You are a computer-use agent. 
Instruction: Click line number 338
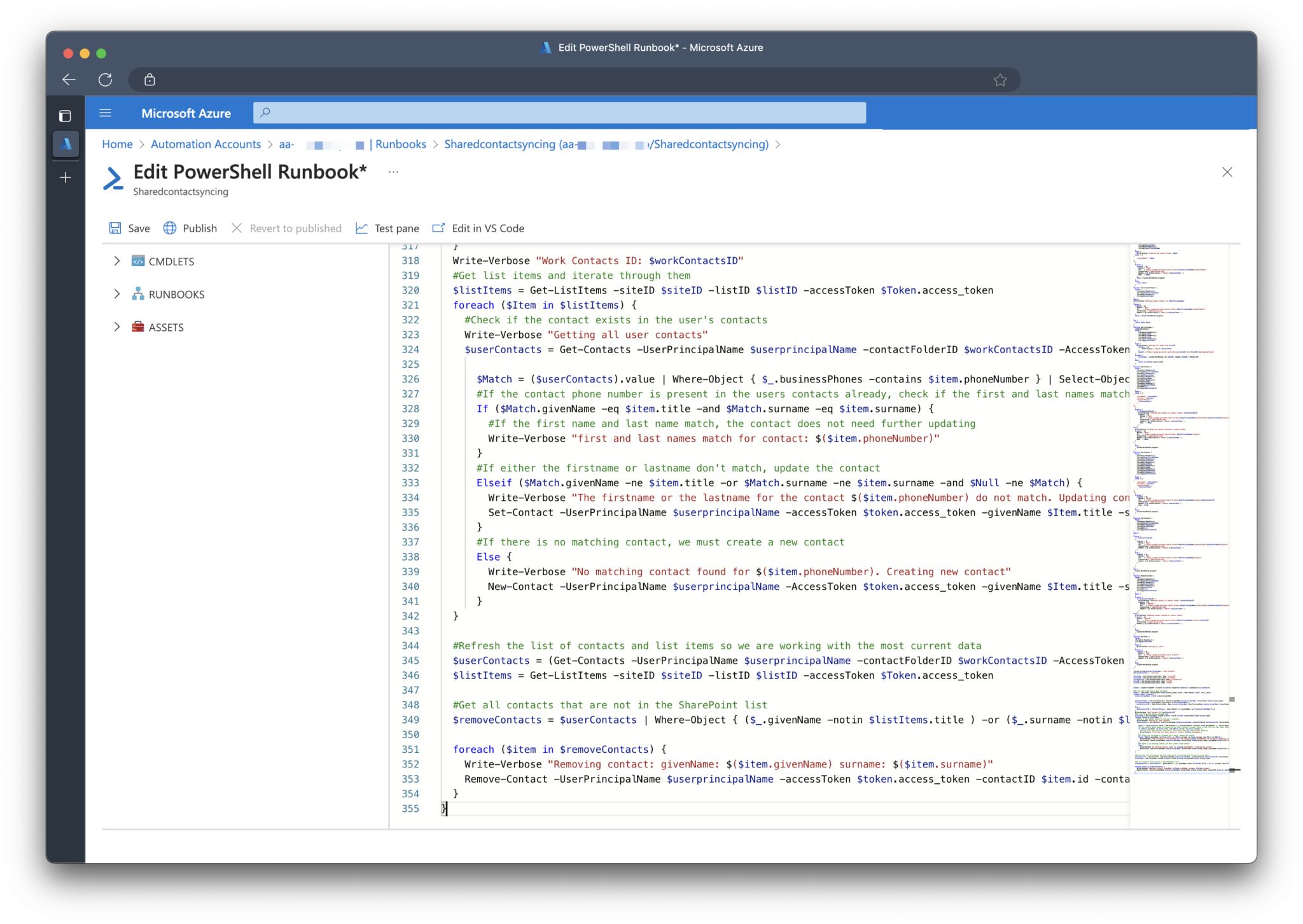[x=410, y=557]
